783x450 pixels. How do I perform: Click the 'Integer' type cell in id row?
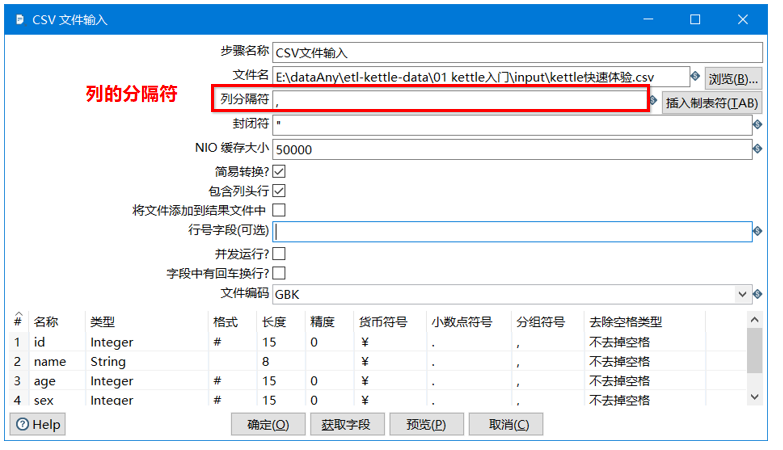(147, 342)
